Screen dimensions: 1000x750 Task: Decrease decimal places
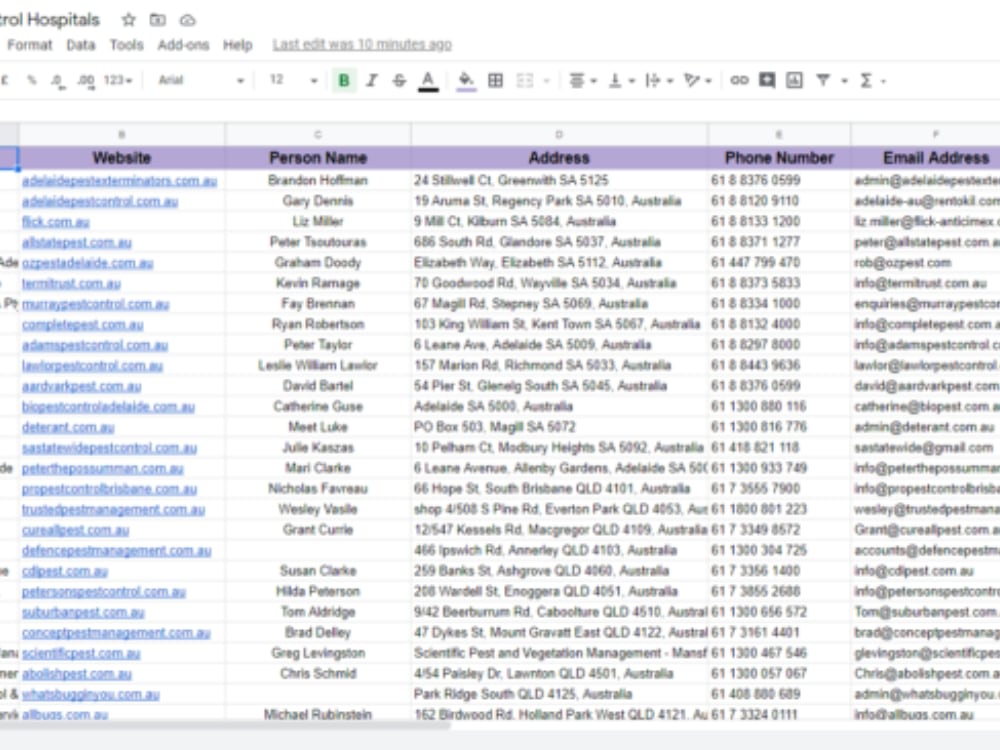tap(58, 80)
